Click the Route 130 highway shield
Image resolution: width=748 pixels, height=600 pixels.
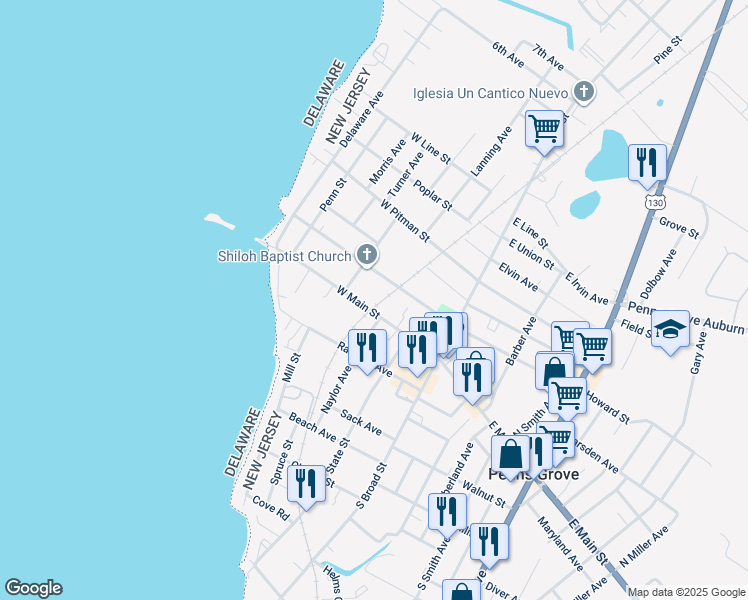(x=655, y=203)
